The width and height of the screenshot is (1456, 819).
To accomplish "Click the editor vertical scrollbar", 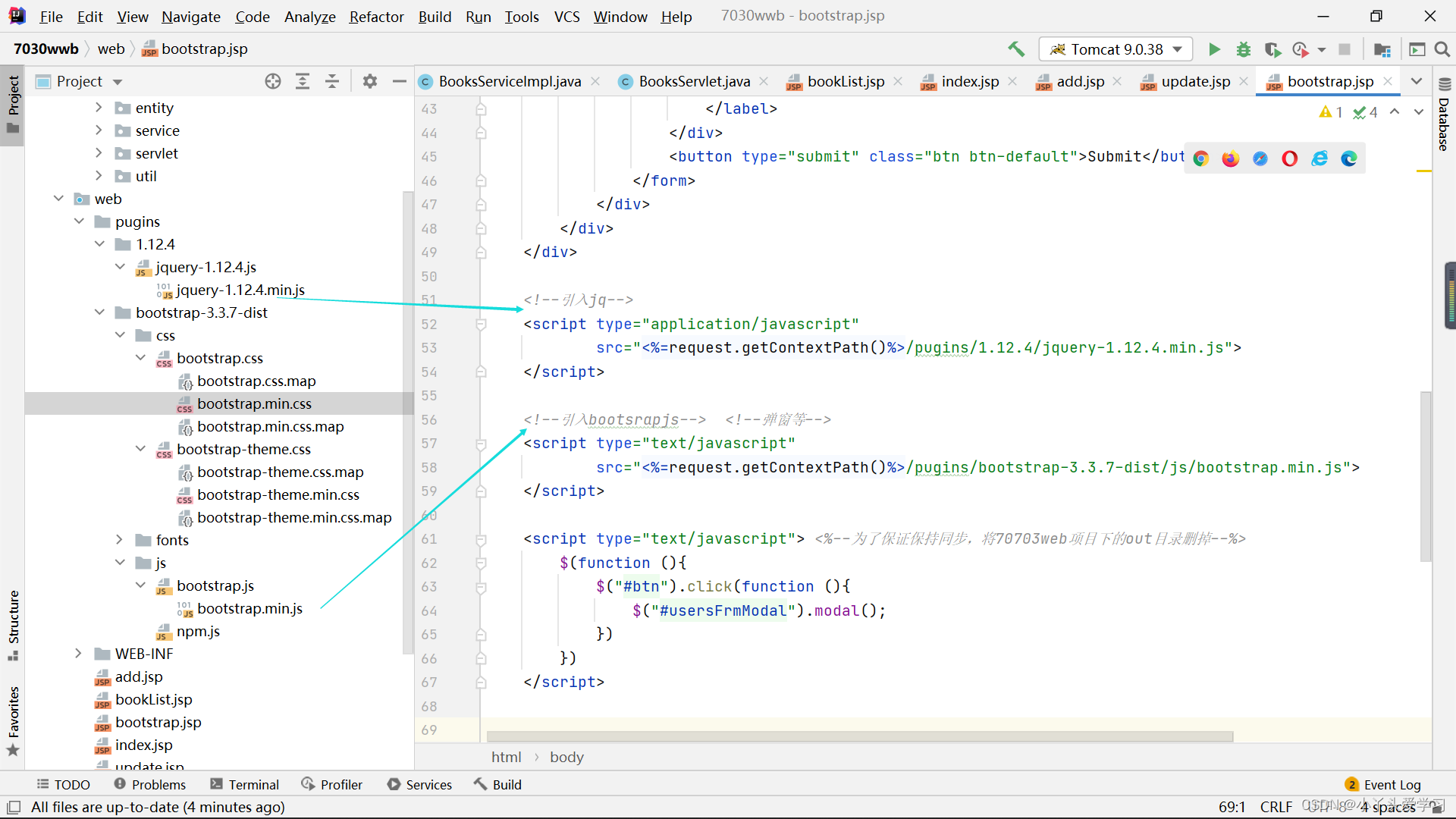I will click(x=1426, y=476).
